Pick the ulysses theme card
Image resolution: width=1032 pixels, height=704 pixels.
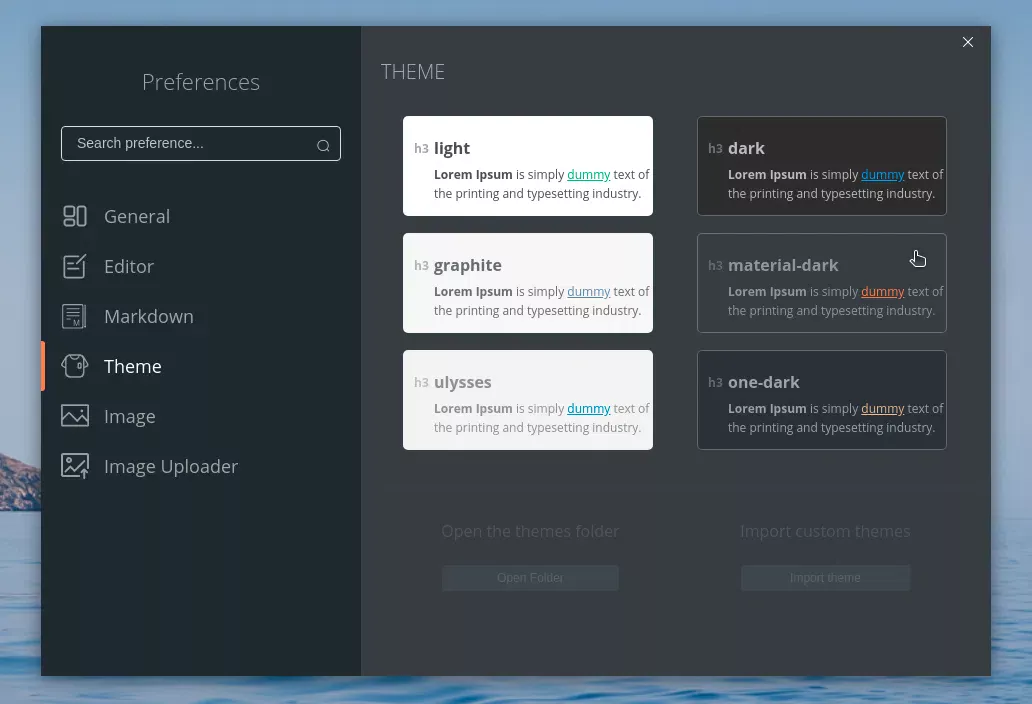528,400
